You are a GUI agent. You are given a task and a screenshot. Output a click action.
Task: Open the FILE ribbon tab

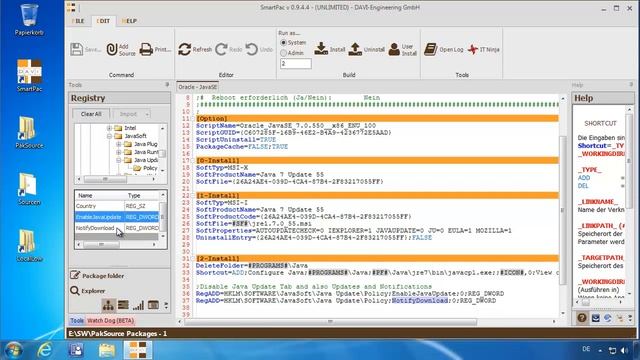click(78, 21)
